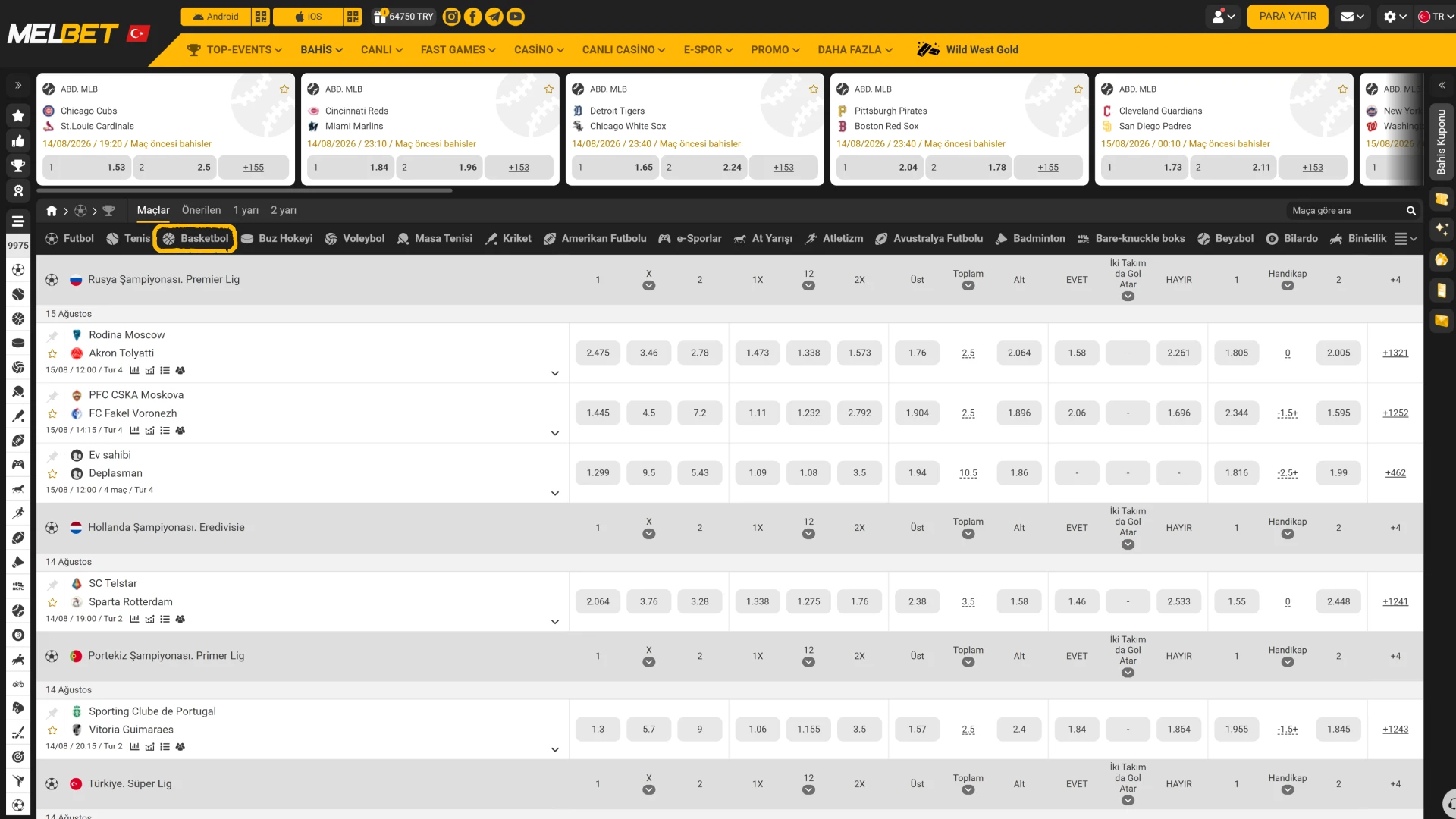Viewport: 1456px width, 819px height.
Task: Favorite the Chicago Cubs vs St.Louis Cardinals card
Action: click(284, 89)
